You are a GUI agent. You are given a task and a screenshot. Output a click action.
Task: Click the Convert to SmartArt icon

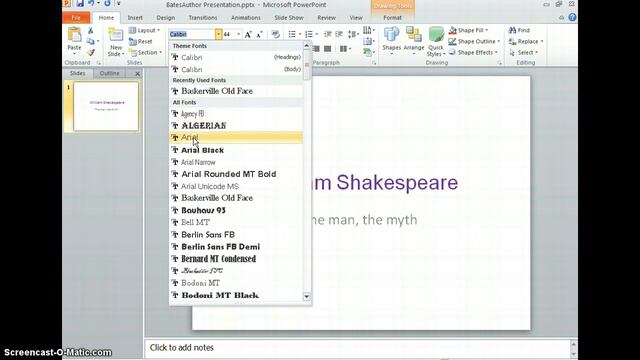[367, 52]
